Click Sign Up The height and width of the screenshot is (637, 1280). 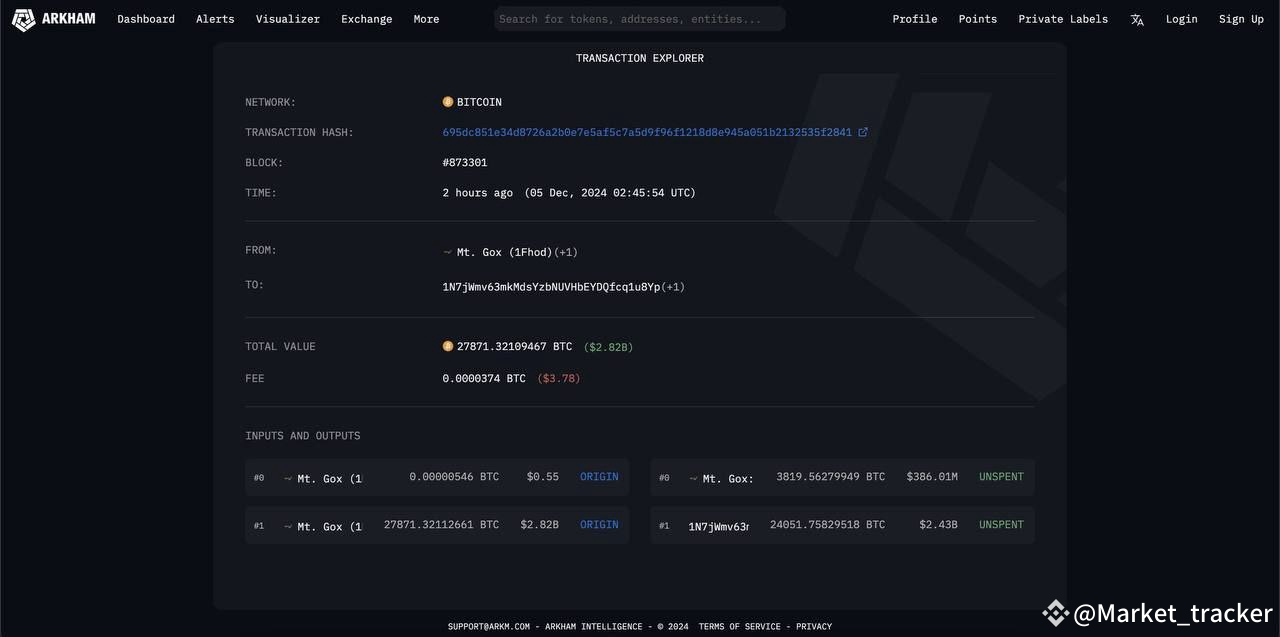coord(1241,19)
